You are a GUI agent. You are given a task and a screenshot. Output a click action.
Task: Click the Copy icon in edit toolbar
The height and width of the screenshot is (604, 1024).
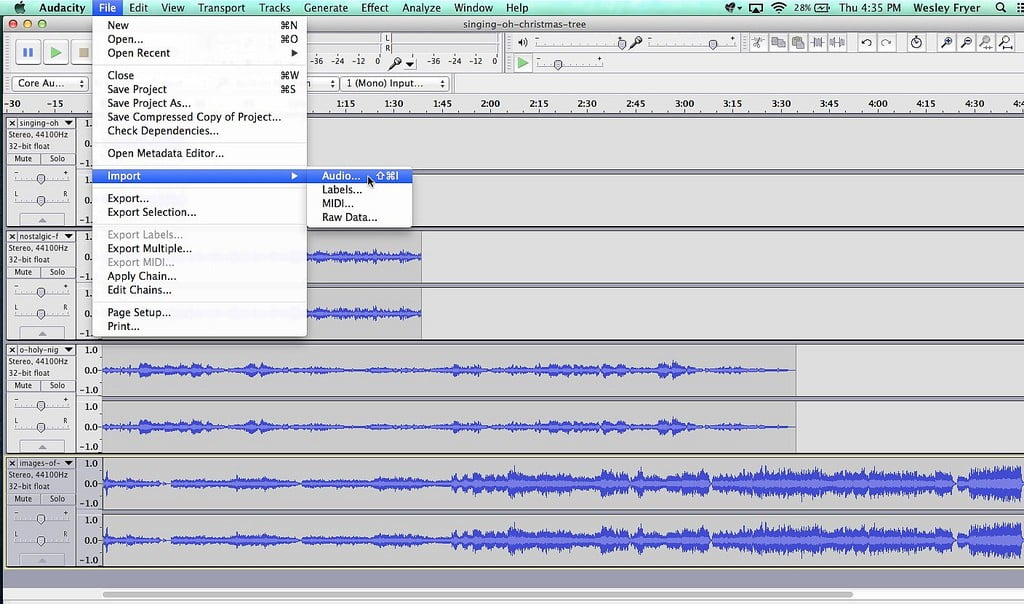tap(778, 43)
